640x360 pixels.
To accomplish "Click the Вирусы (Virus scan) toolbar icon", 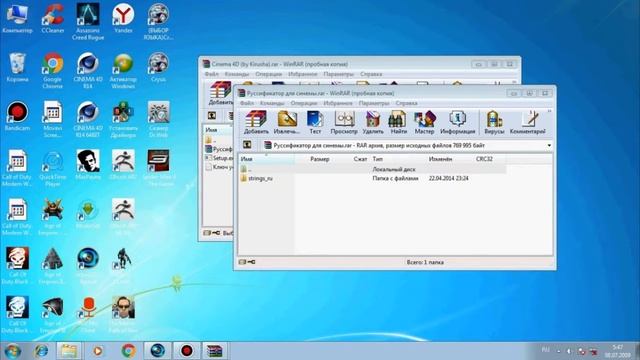I will 494,122.
